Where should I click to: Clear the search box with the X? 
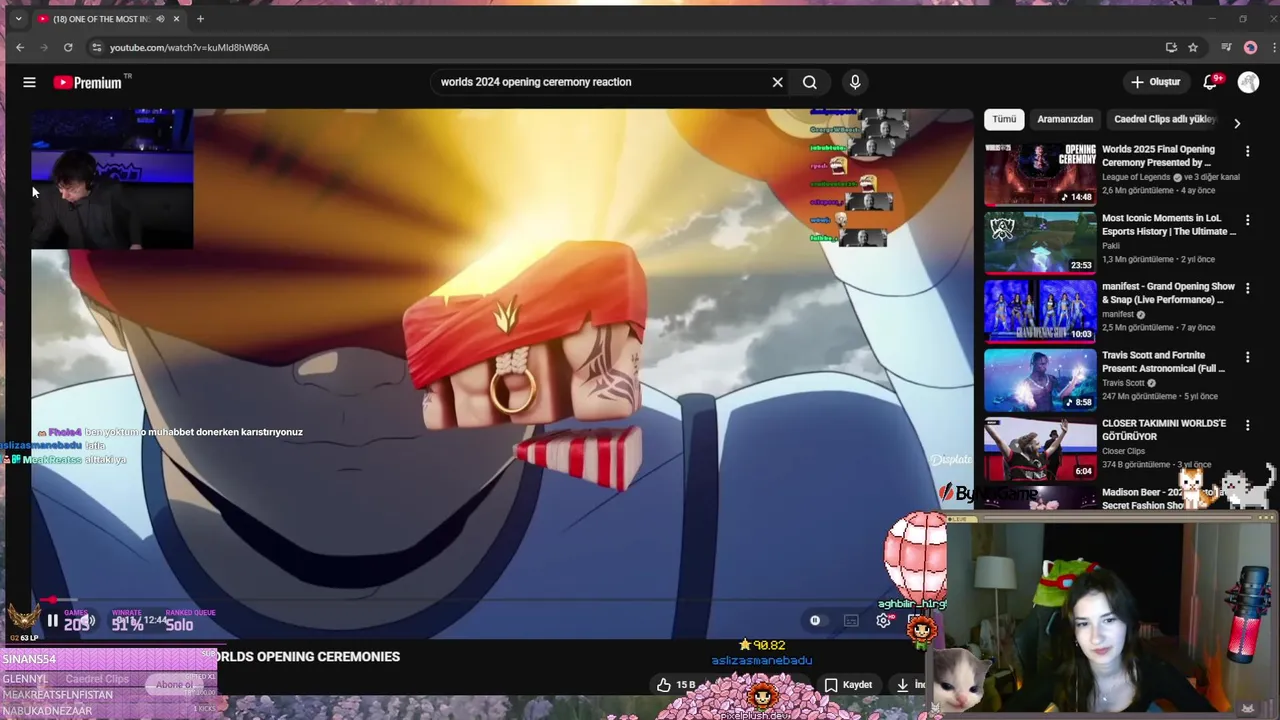click(x=777, y=82)
